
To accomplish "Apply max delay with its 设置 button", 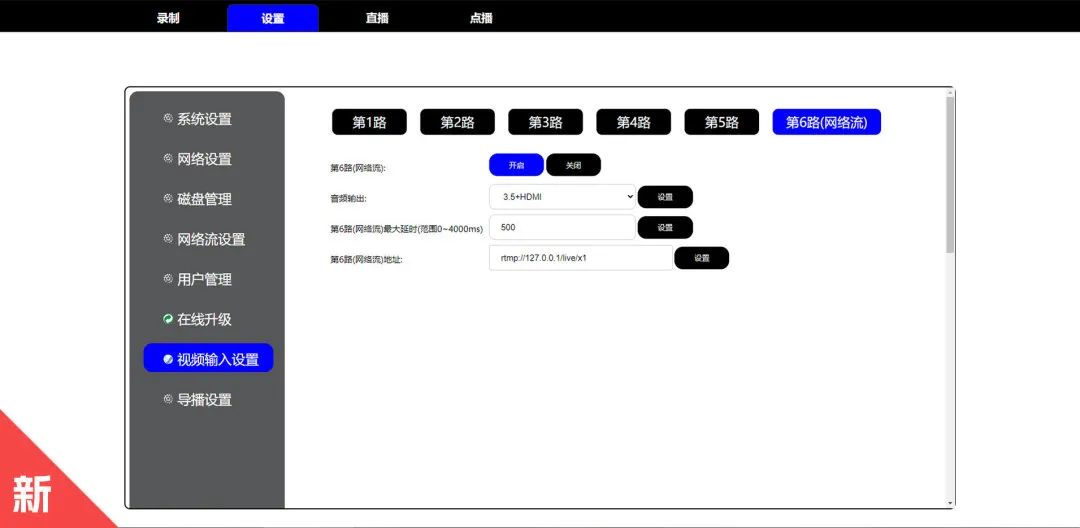I will click(x=665, y=227).
